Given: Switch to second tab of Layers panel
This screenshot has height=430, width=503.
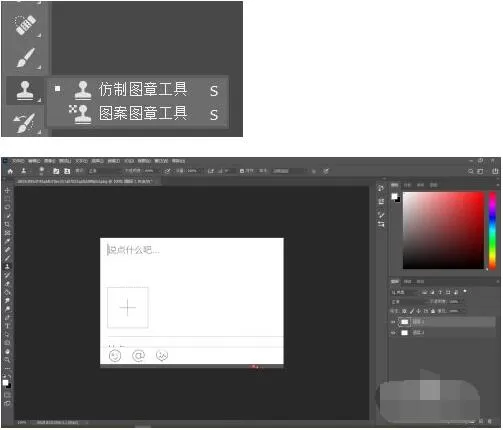Looking at the screenshot, I should click(407, 282).
